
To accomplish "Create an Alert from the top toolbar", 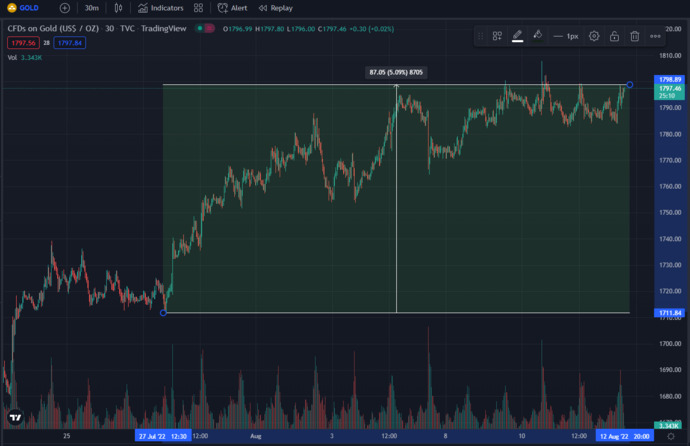I will pos(232,8).
